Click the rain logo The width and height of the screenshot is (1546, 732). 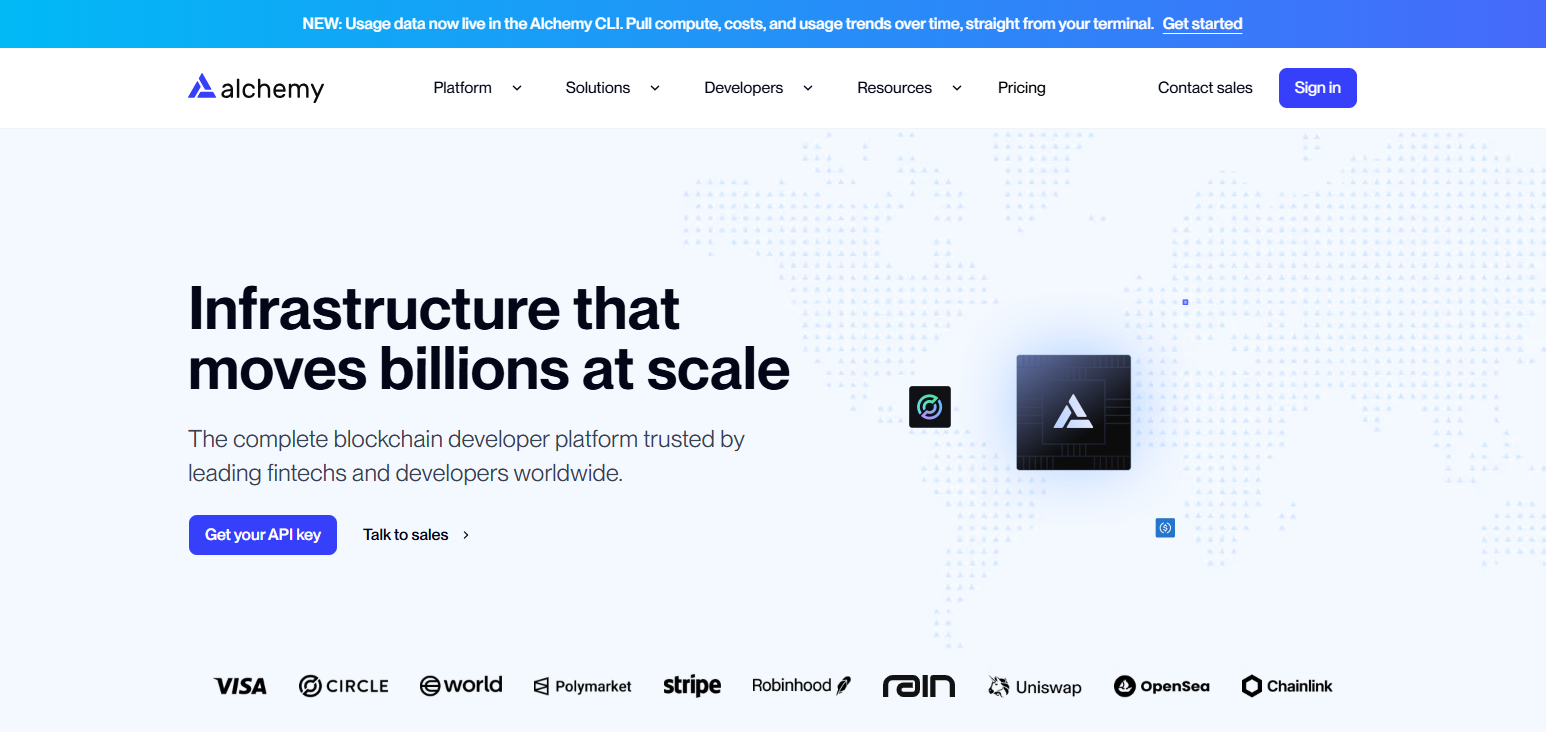pyautogui.click(x=919, y=686)
